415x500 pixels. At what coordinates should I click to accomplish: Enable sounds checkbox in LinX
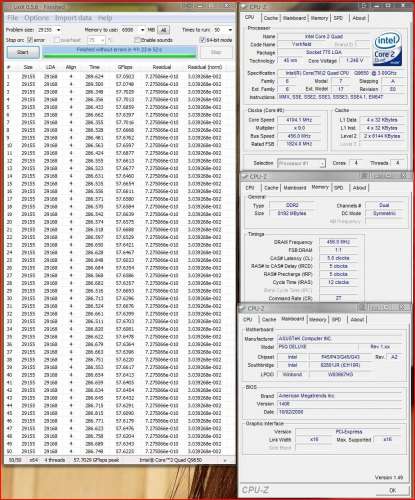[x=137, y=40]
